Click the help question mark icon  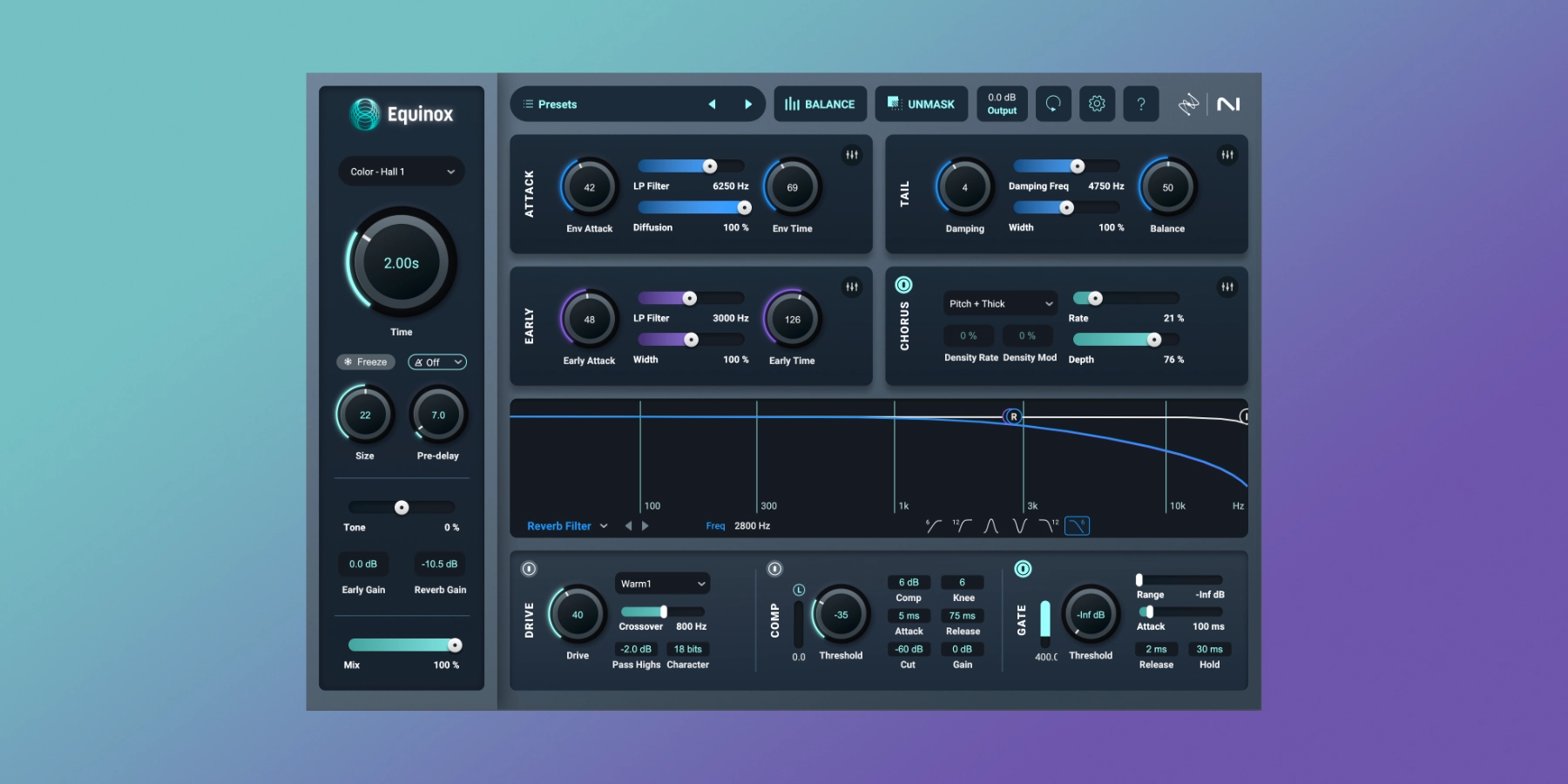pyautogui.click(x=1140, y=104)
